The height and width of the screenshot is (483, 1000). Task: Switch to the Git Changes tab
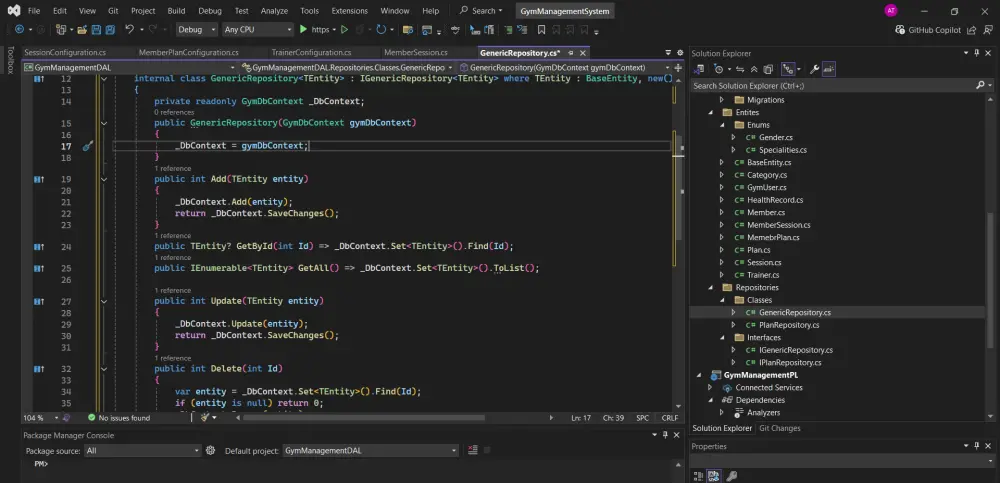(x=779, y=428)
